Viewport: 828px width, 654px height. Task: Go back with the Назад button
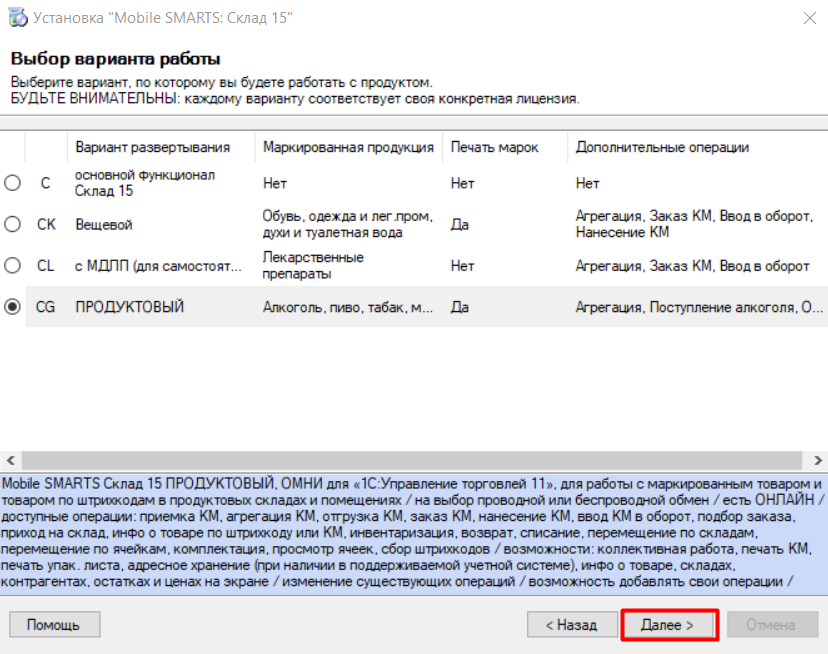pyautogui.click(x=570, y=625)
